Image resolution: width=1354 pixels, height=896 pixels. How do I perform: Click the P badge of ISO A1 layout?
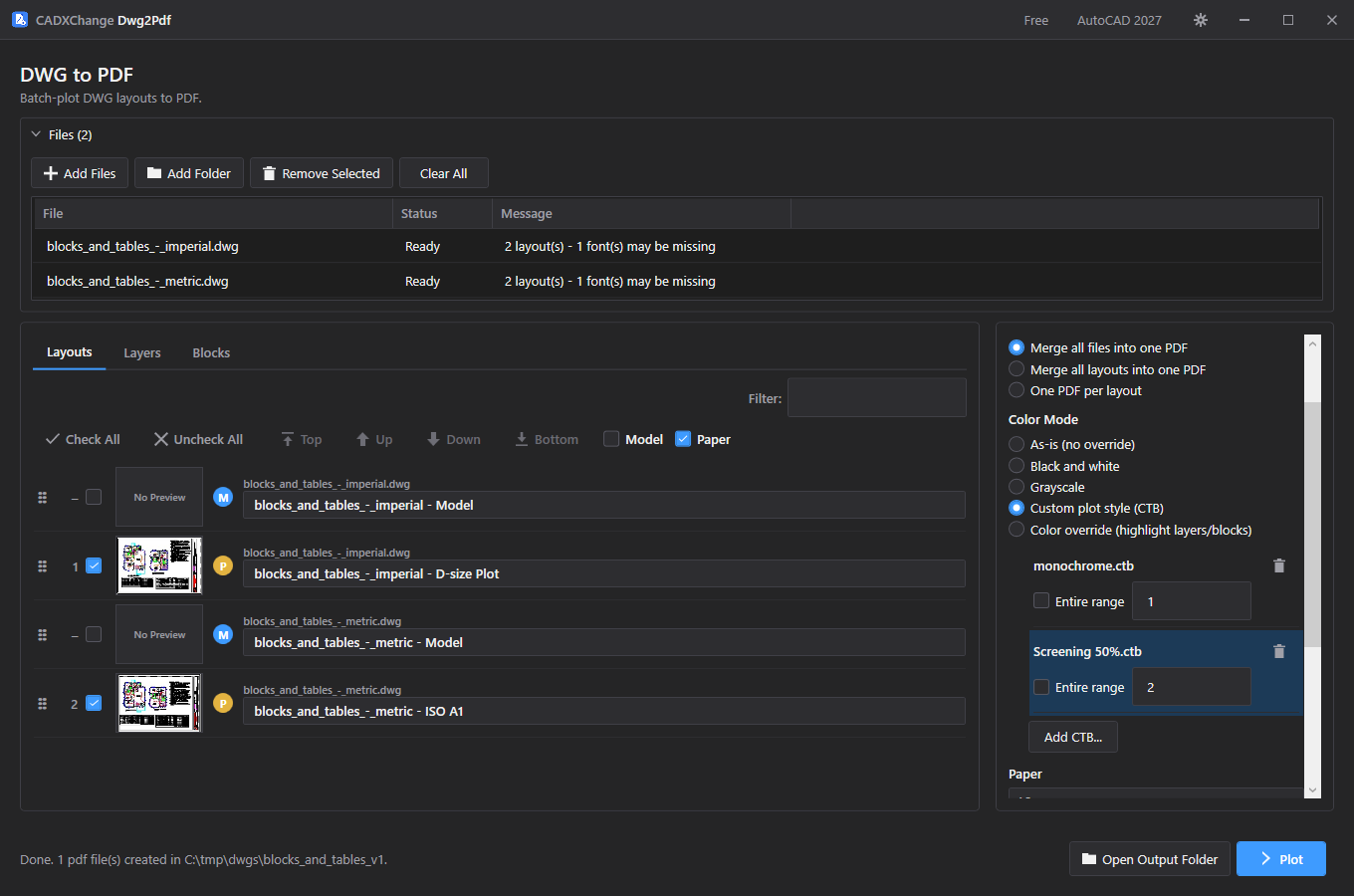pyautogui.click(x=223, y=703)
